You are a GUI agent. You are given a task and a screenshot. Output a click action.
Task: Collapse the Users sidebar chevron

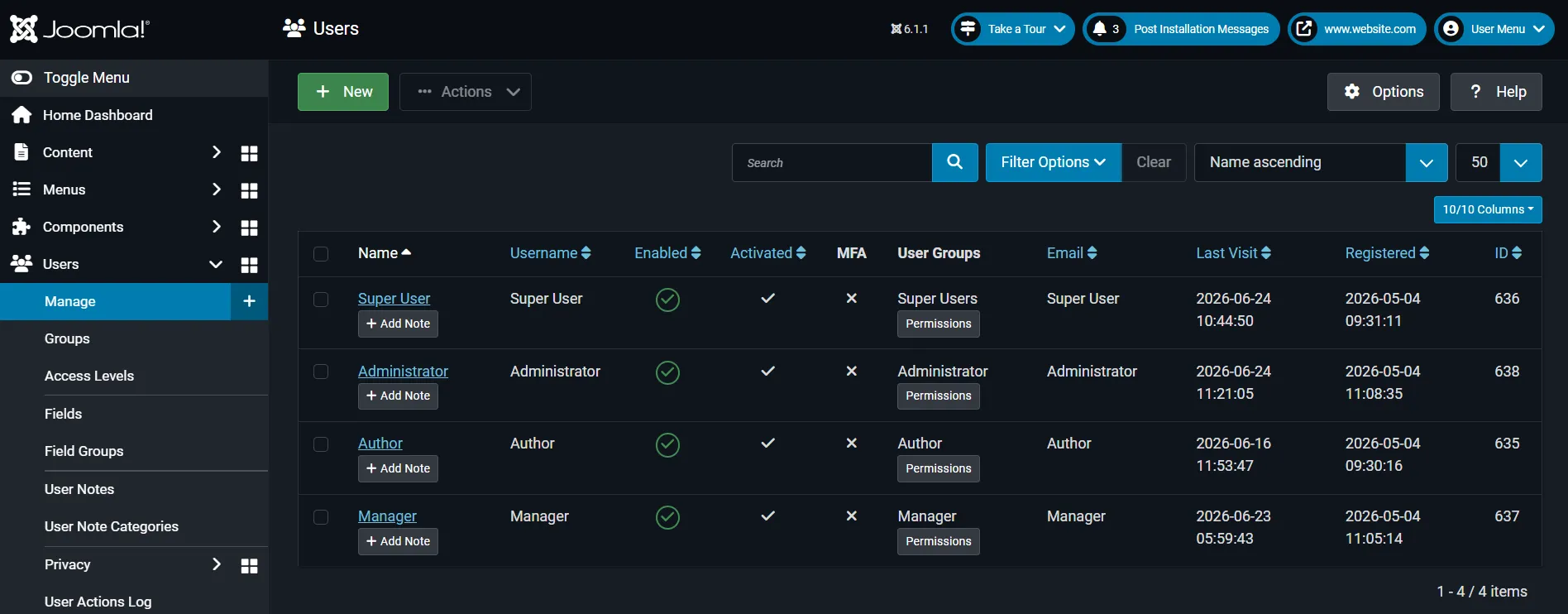(x=216, y=264)
